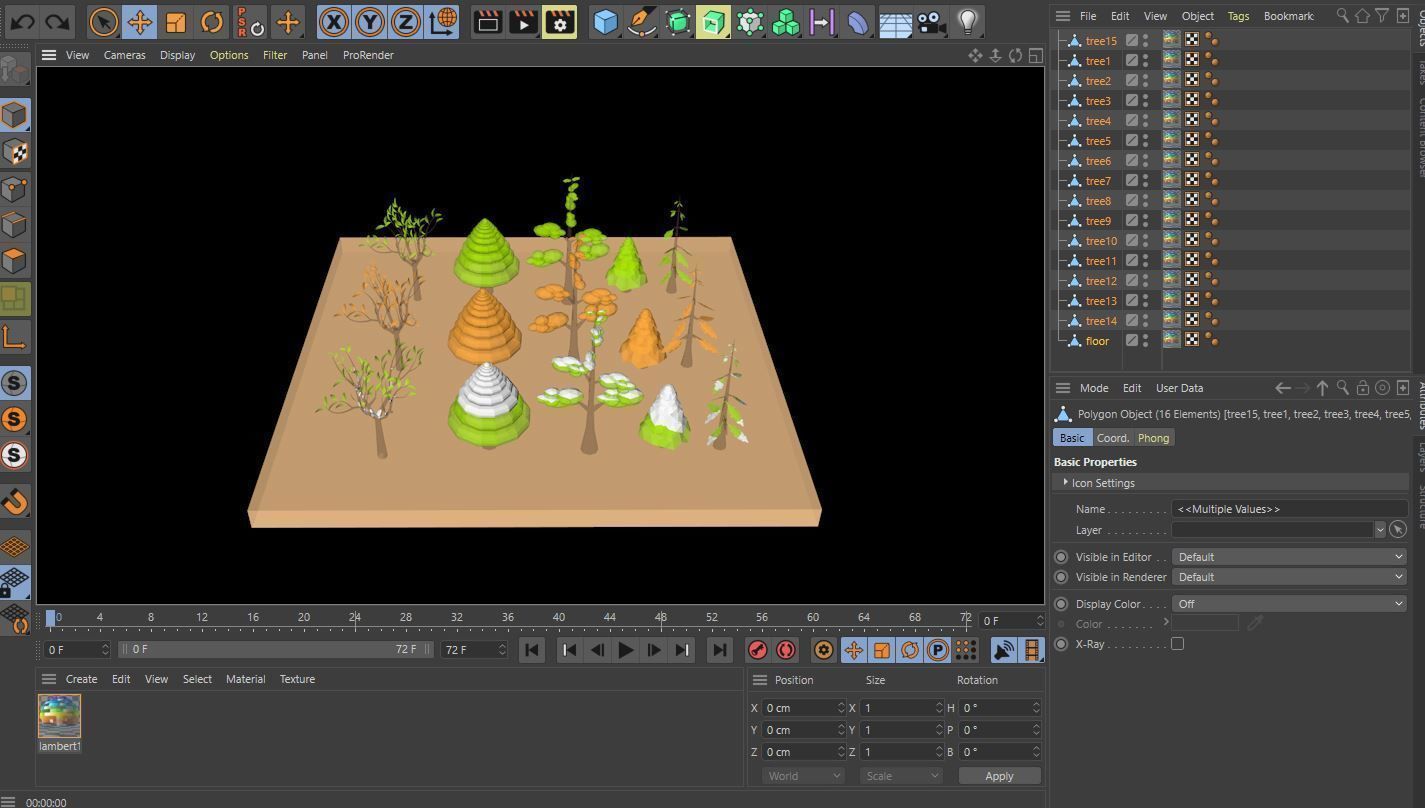Toggle Y axis lock

tap(370, 21)
